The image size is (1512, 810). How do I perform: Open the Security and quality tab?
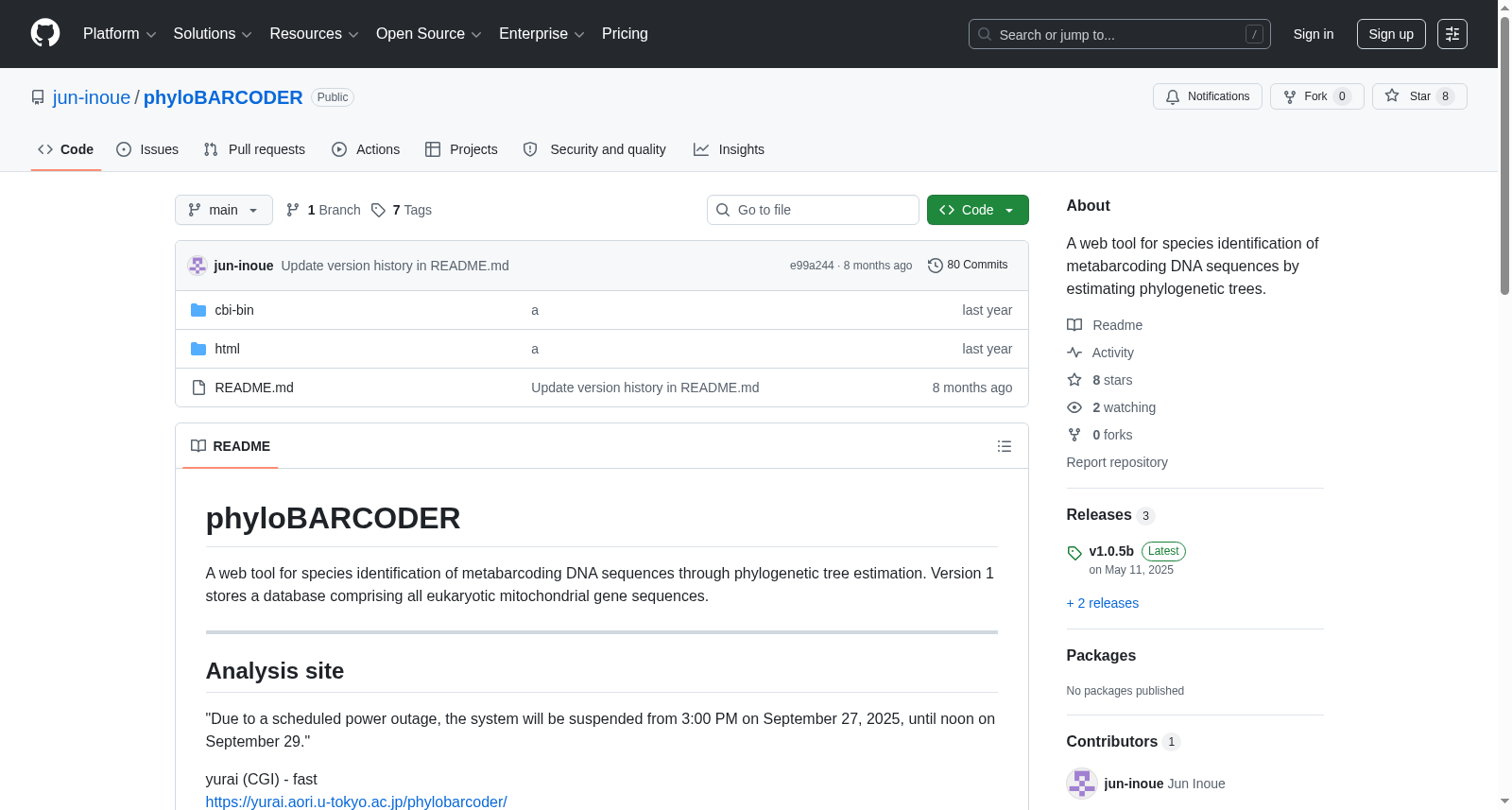[594, 149]
